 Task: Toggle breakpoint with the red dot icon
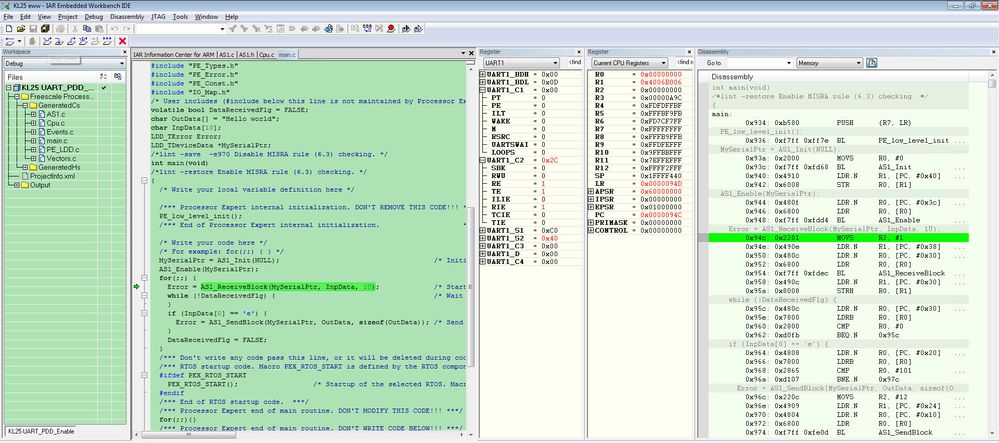coord(391,29)
